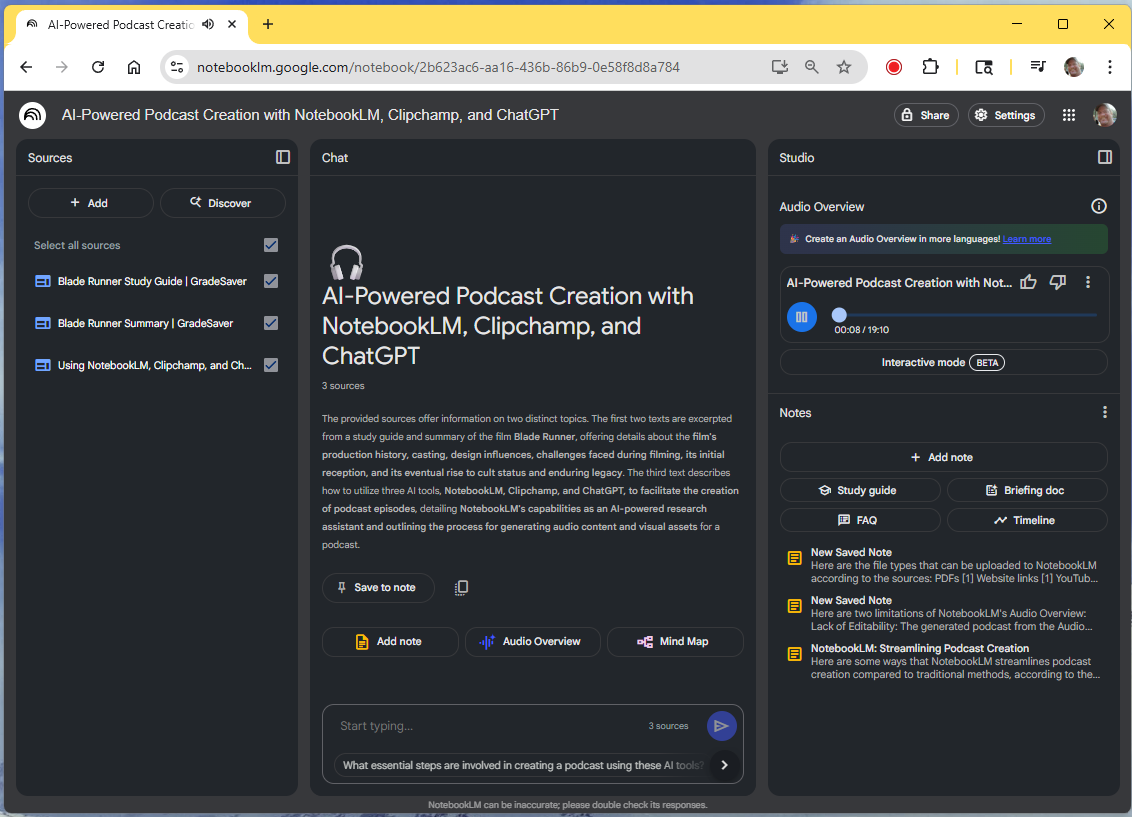Close the AI-Powered Podcast tab
This screenshot has height=817, width=1132.
(232, 24)
